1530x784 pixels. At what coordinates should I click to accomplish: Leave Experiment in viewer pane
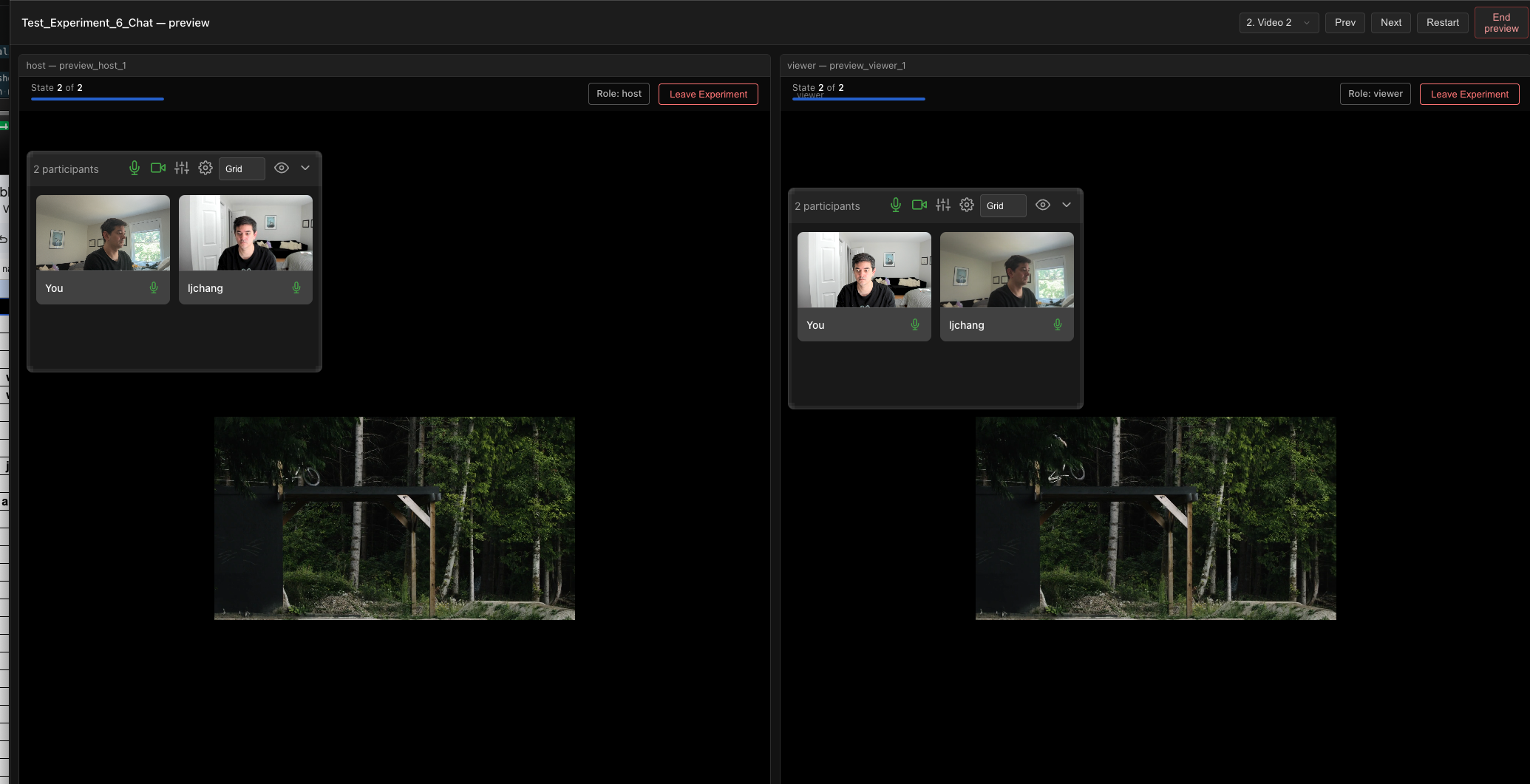tap(1469, 94)
